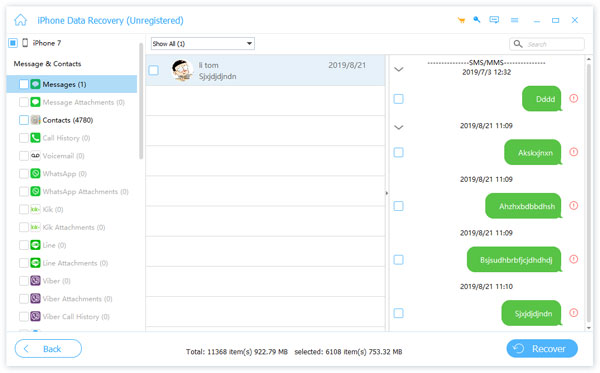Open the li tom conversation row
600x373 pixels.
[x=265, y=70]
